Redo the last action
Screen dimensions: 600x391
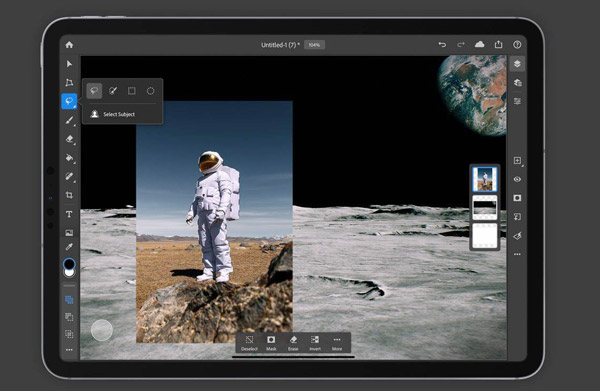[x=461, y=45]
